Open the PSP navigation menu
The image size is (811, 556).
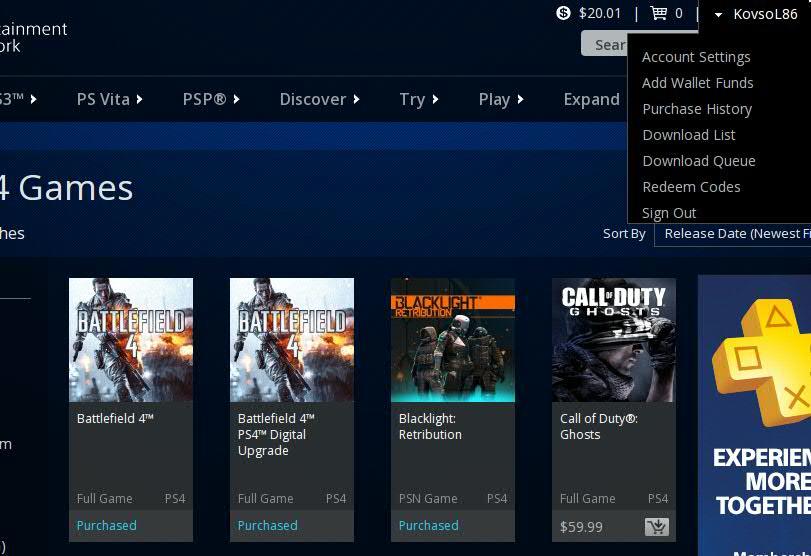pyautogui.click(x=211, y=99)
